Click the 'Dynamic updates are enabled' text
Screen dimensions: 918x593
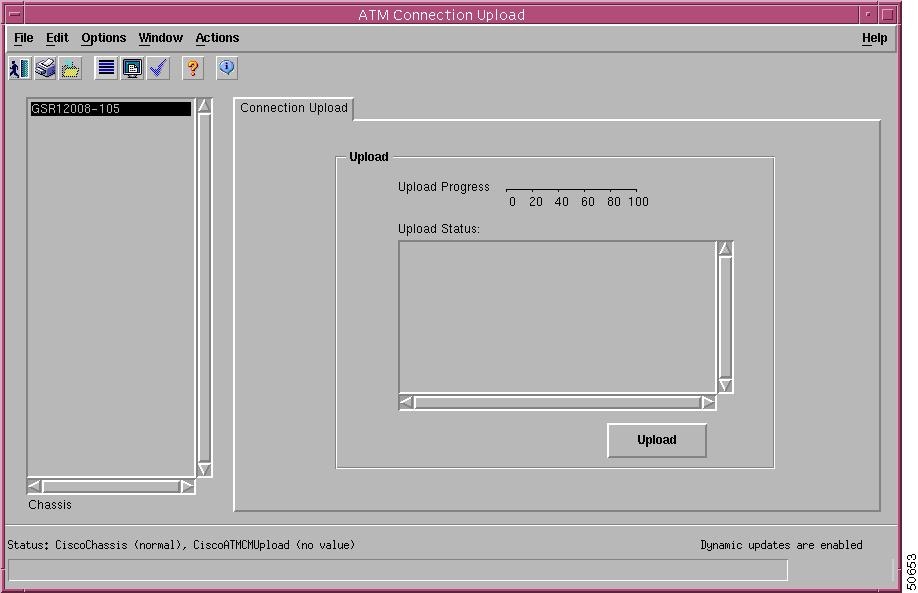tap(781, 545)
